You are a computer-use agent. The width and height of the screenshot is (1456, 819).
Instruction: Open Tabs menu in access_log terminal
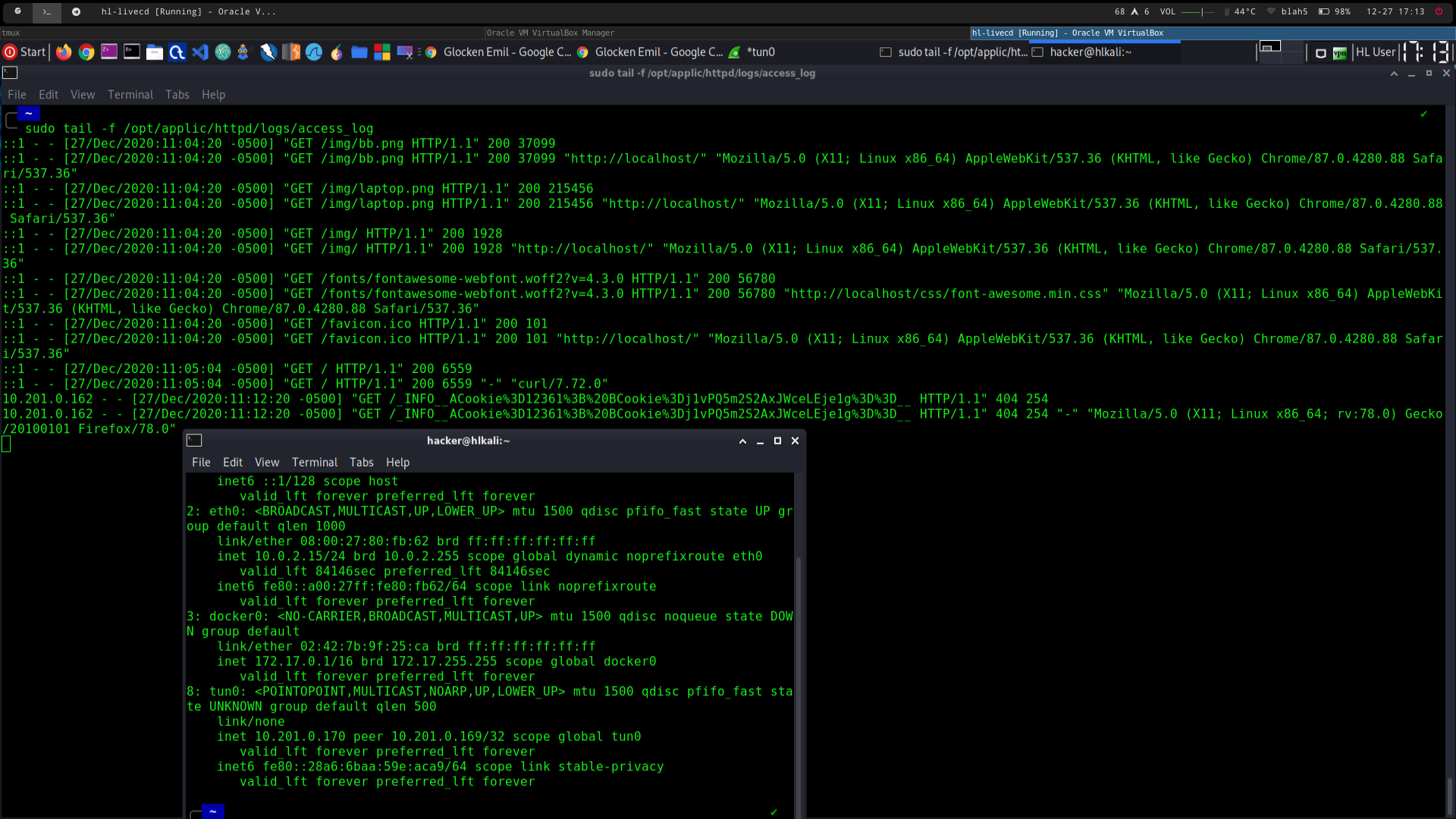tap(177, 95)
